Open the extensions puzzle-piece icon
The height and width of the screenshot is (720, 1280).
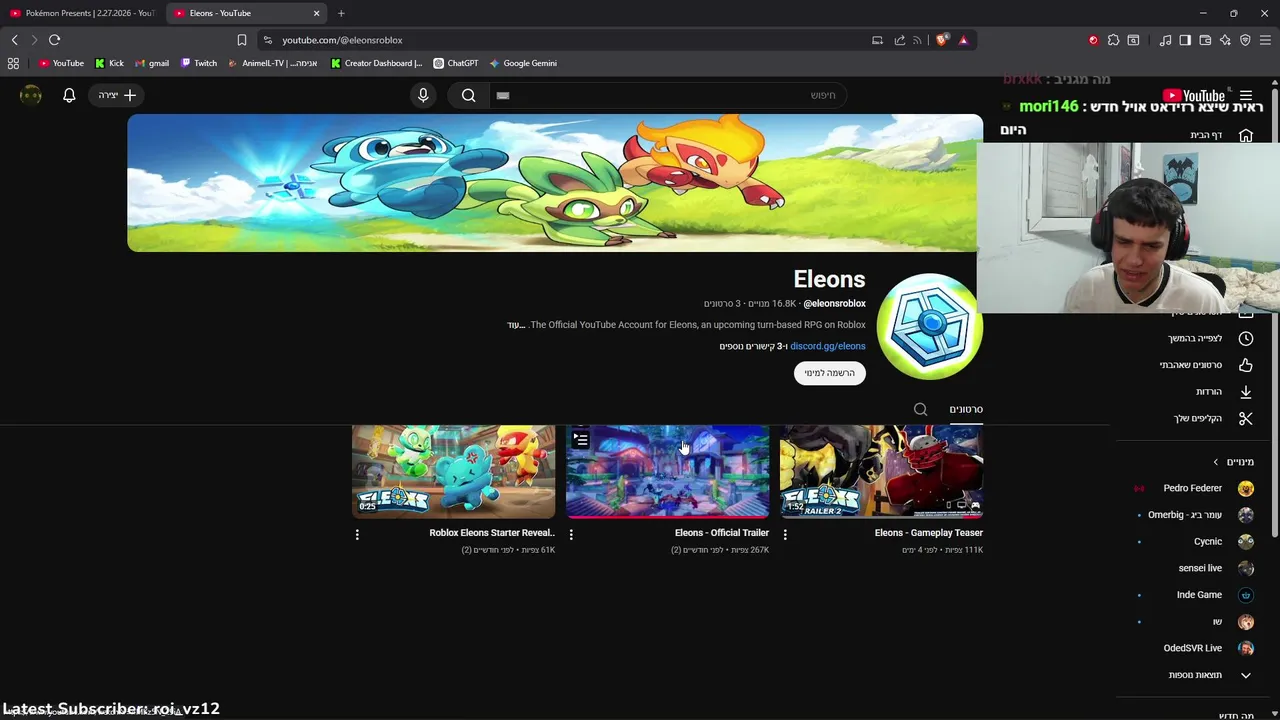(x=1113, y=40)
